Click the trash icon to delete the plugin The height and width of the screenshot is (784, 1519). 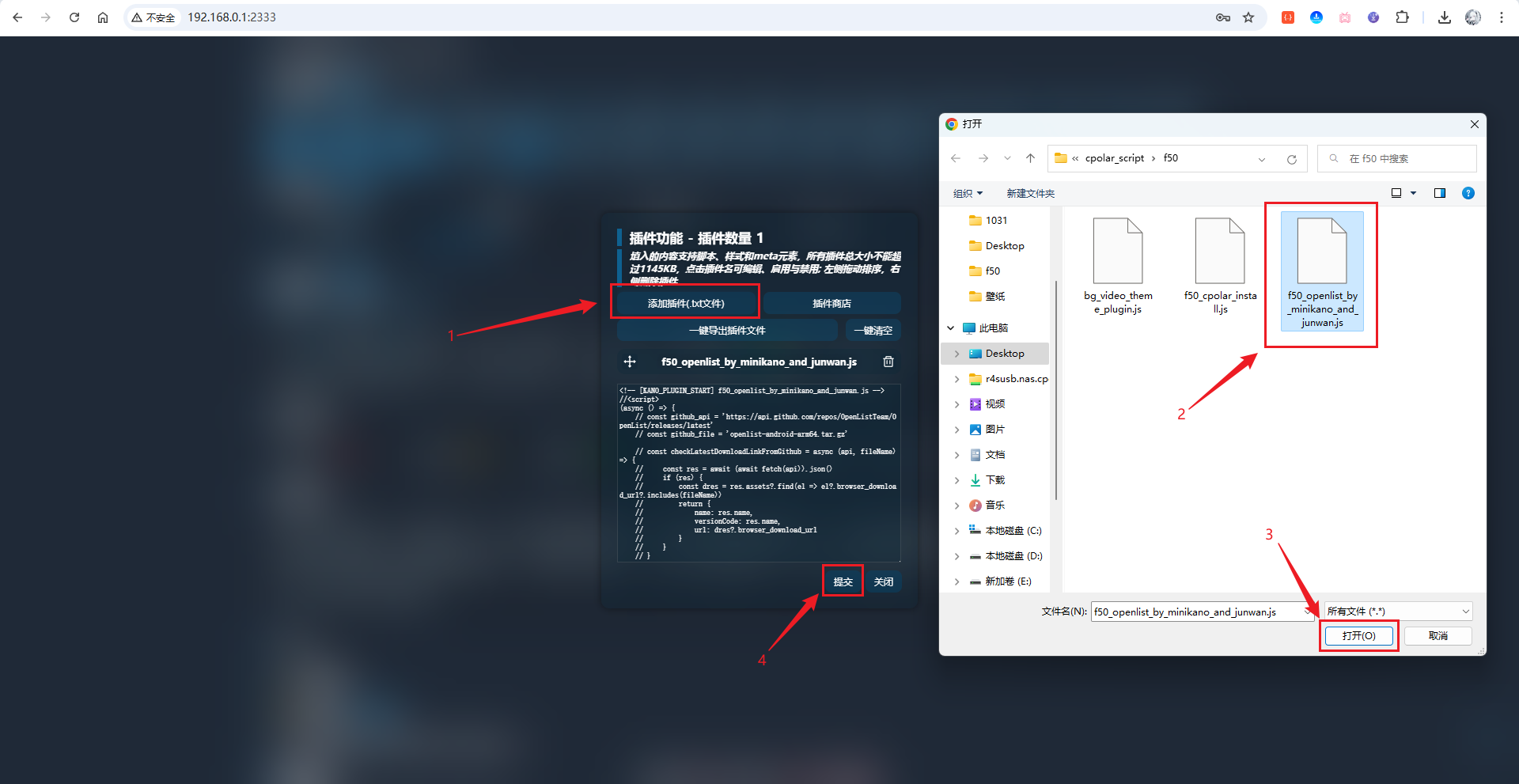(x=888, y=362)
